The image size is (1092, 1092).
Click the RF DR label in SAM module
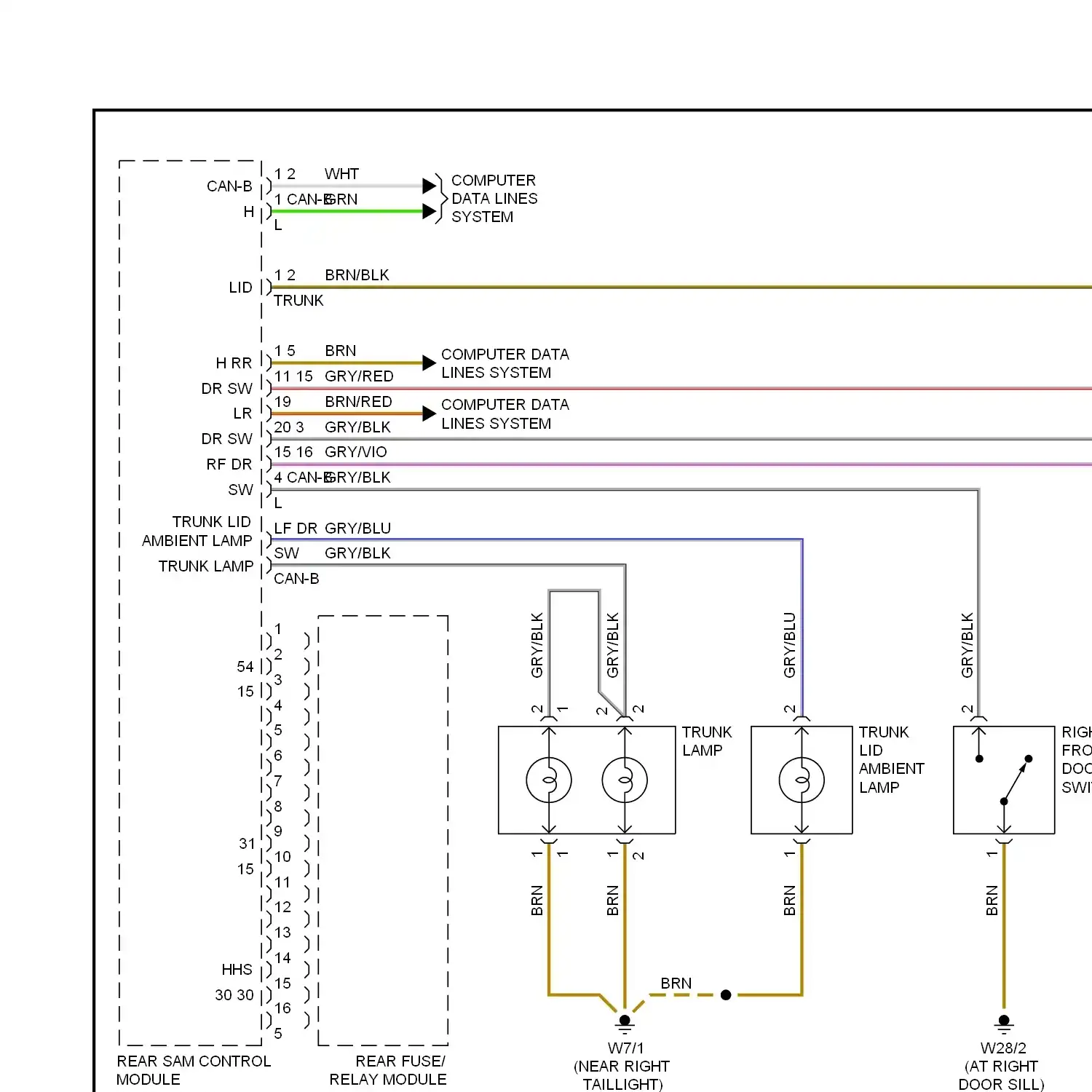click(x=229, y=464)
